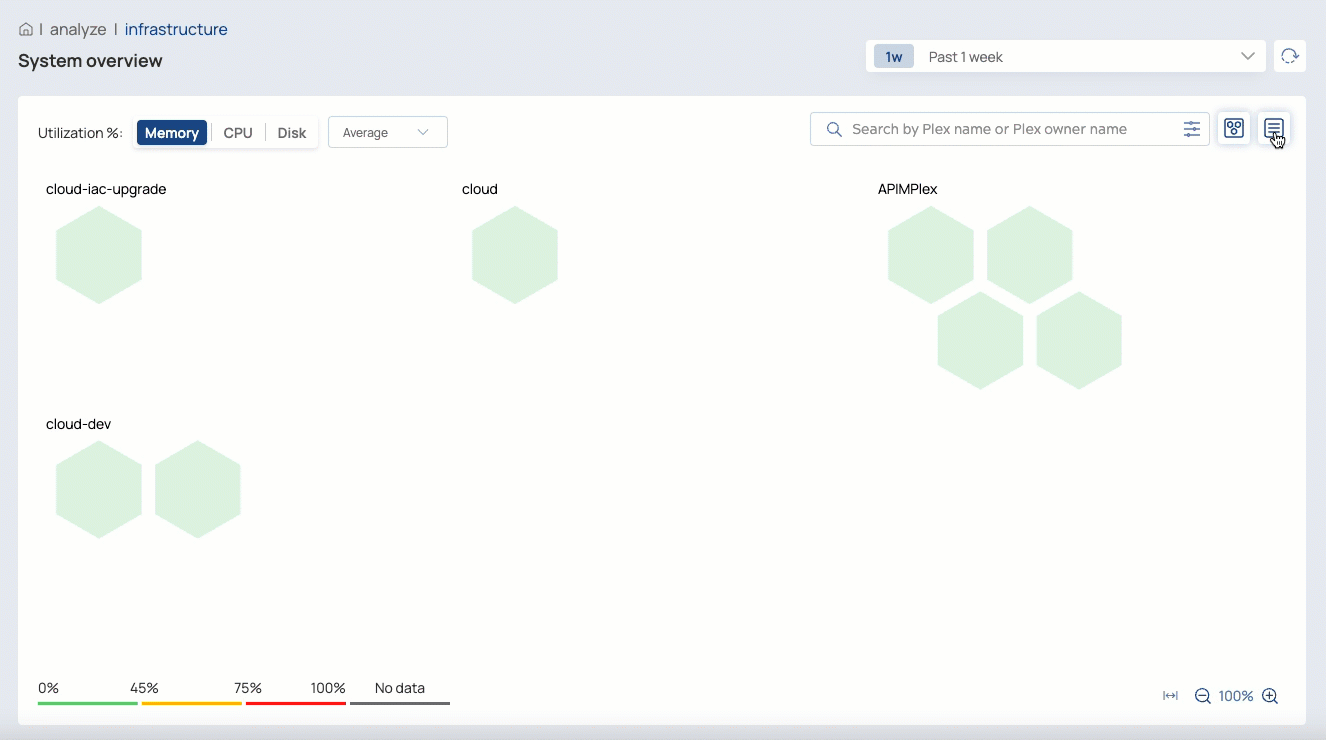
Task: Click the 1w quick range button
Action: (x=893, y=56)
